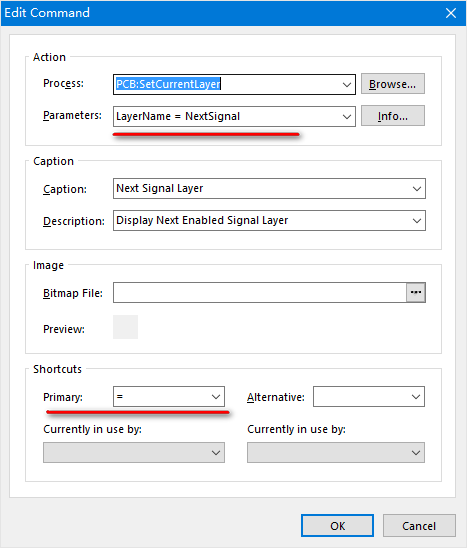This screenshot has width=467, height=548.
Task: Click the bitmap file ellipsis browse icon
Action: pyautogui.click(x=416, y=293)
